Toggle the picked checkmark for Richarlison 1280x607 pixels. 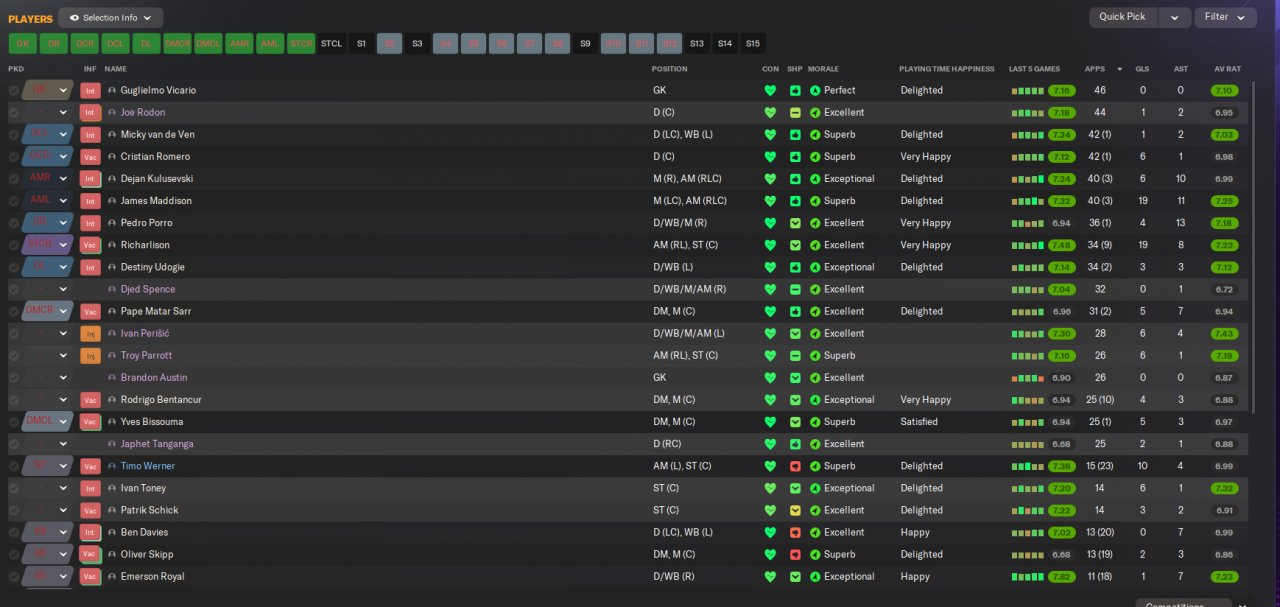click(14, 245)
